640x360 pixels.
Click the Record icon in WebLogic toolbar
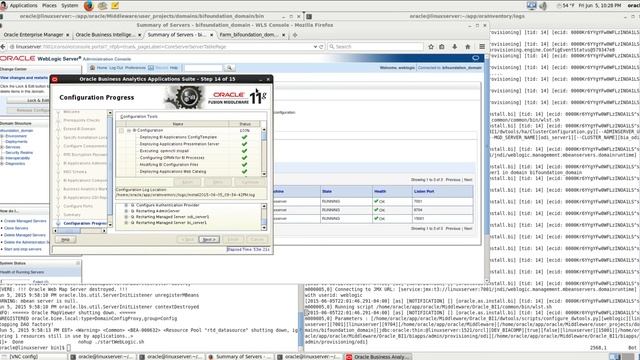[x=151, y=68]
